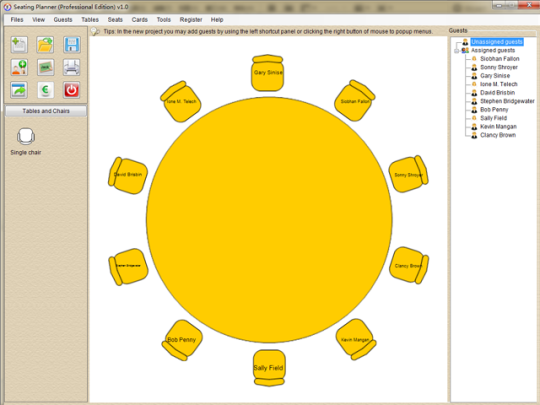Open the Help menu
This screenshot has height=405, width=540.
tap(217, 20)
